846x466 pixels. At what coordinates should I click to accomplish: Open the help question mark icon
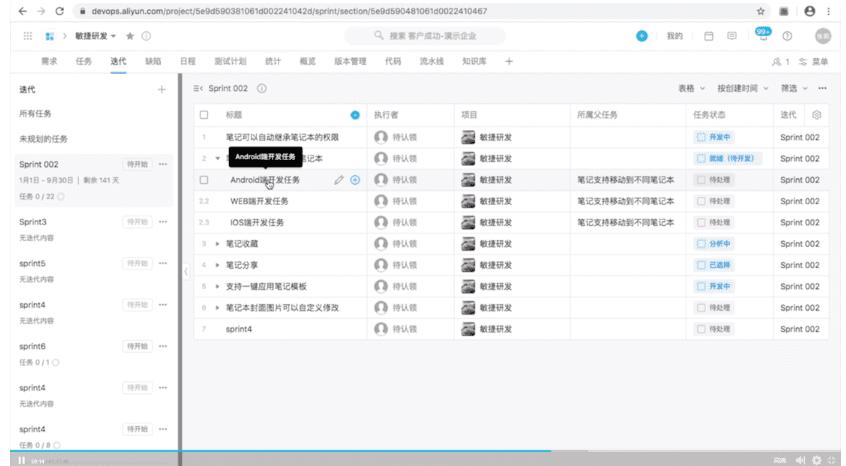pyautogui.click(x=787, y=36)
